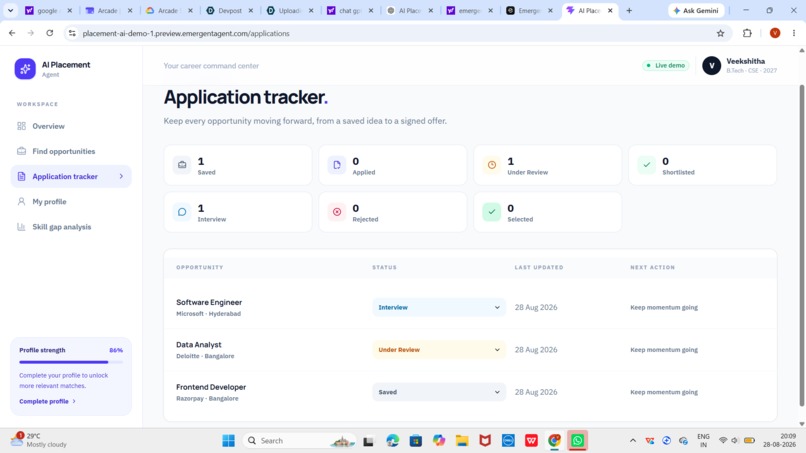Open a new tab with plus button
This screenshot has width=806, height=453.
pos(629,10)
